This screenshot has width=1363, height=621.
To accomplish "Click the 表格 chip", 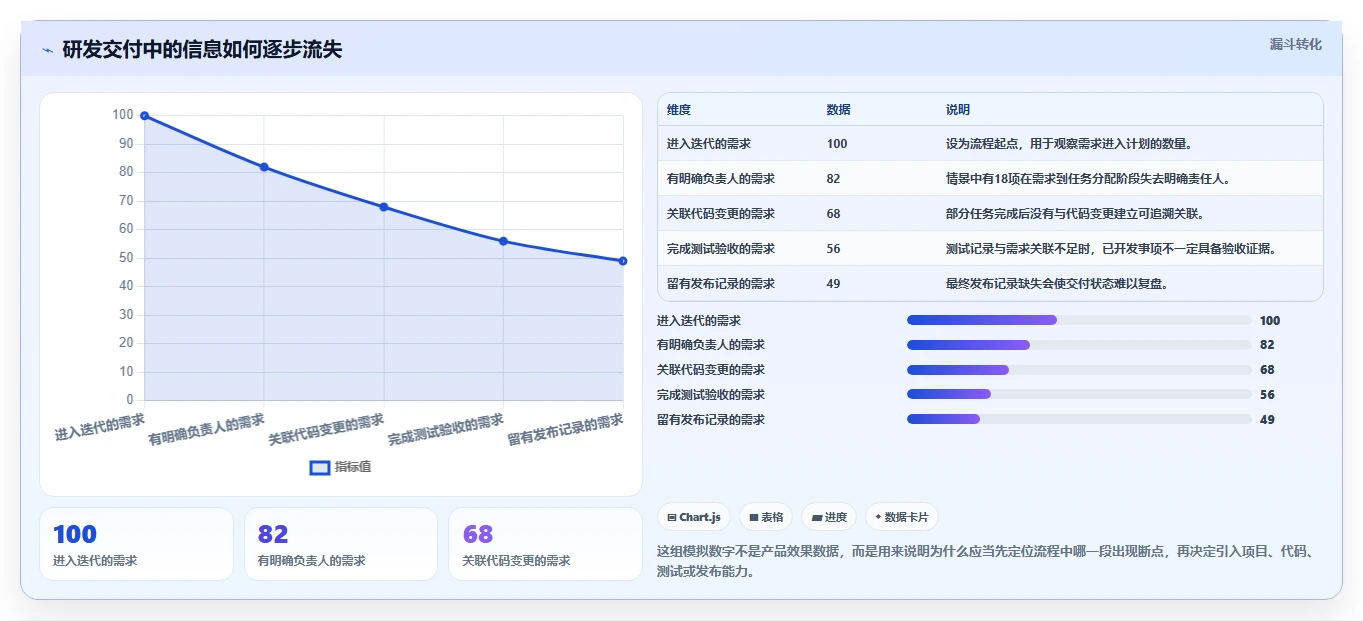I will [766, 517].
